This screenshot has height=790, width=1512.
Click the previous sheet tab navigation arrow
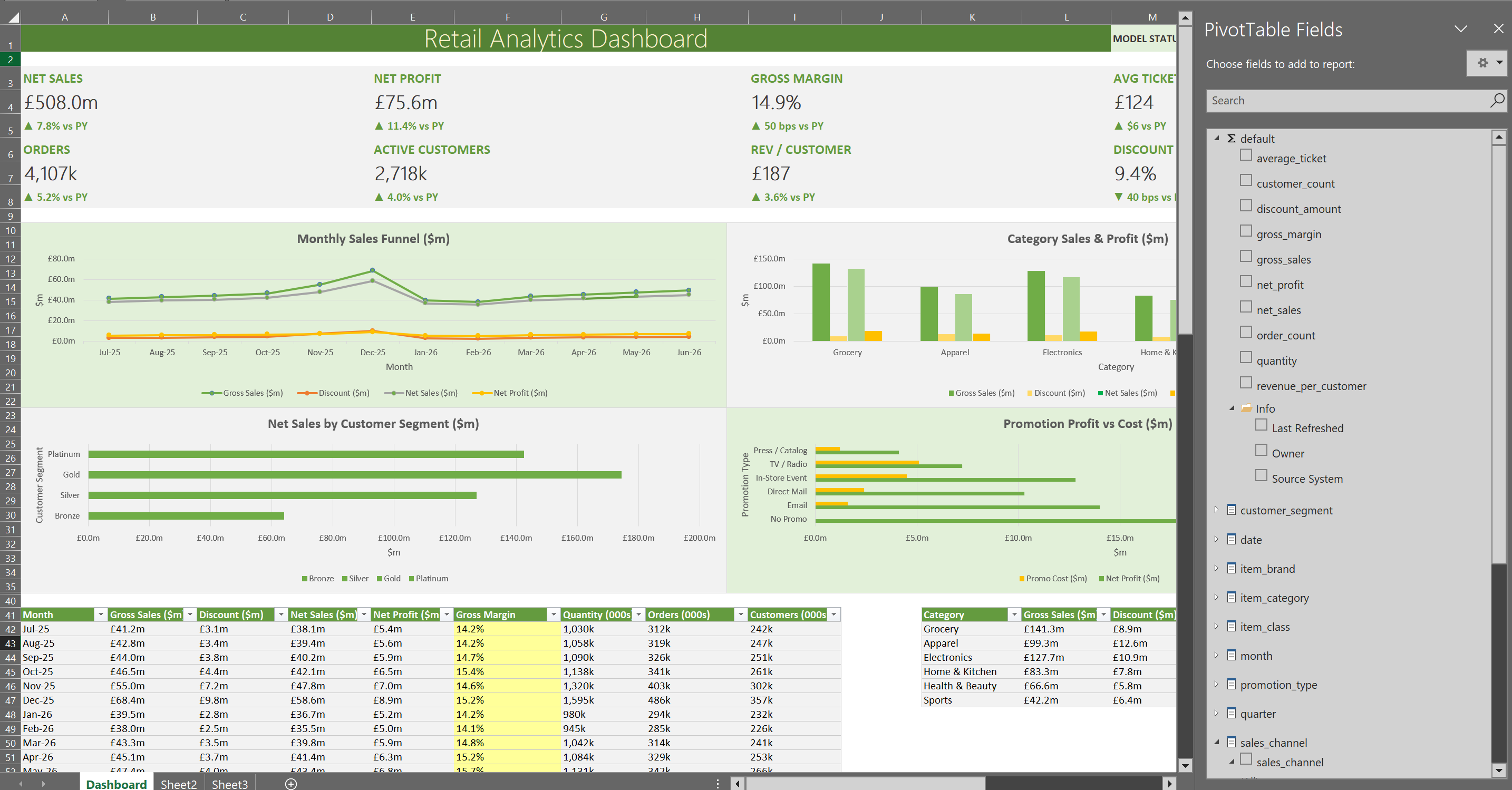point(21,784)
